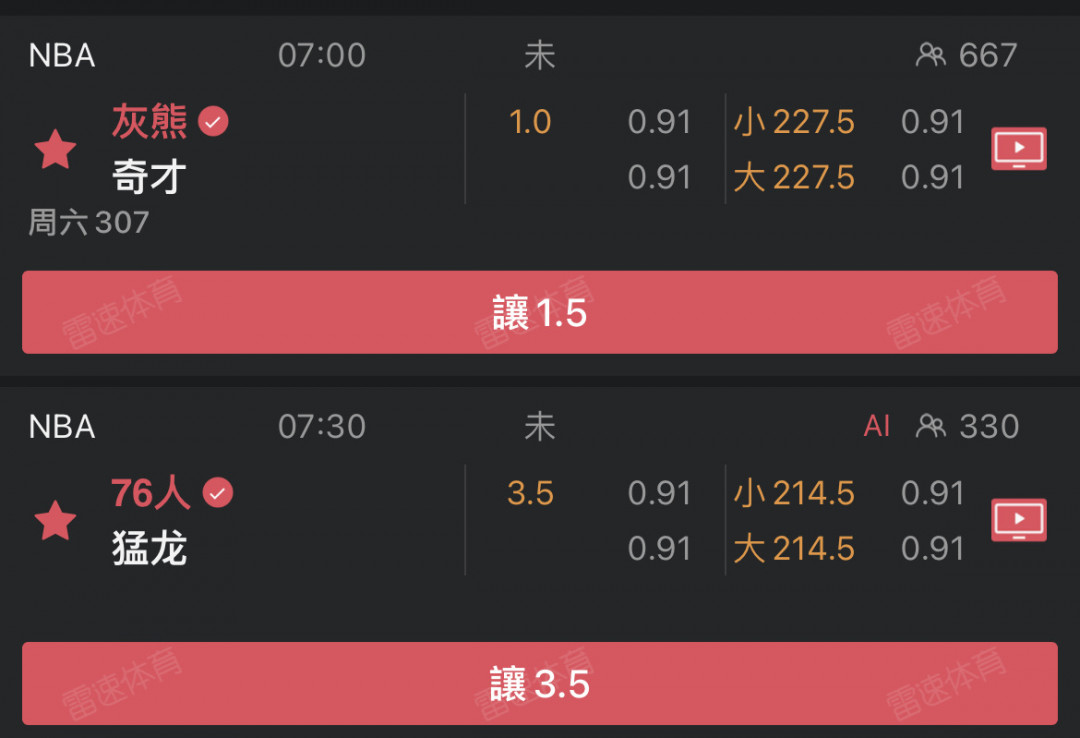This screenshot has width=1080, height=738.
Task: Select 大 227.5 over option
Action: (x=793, y=177)
